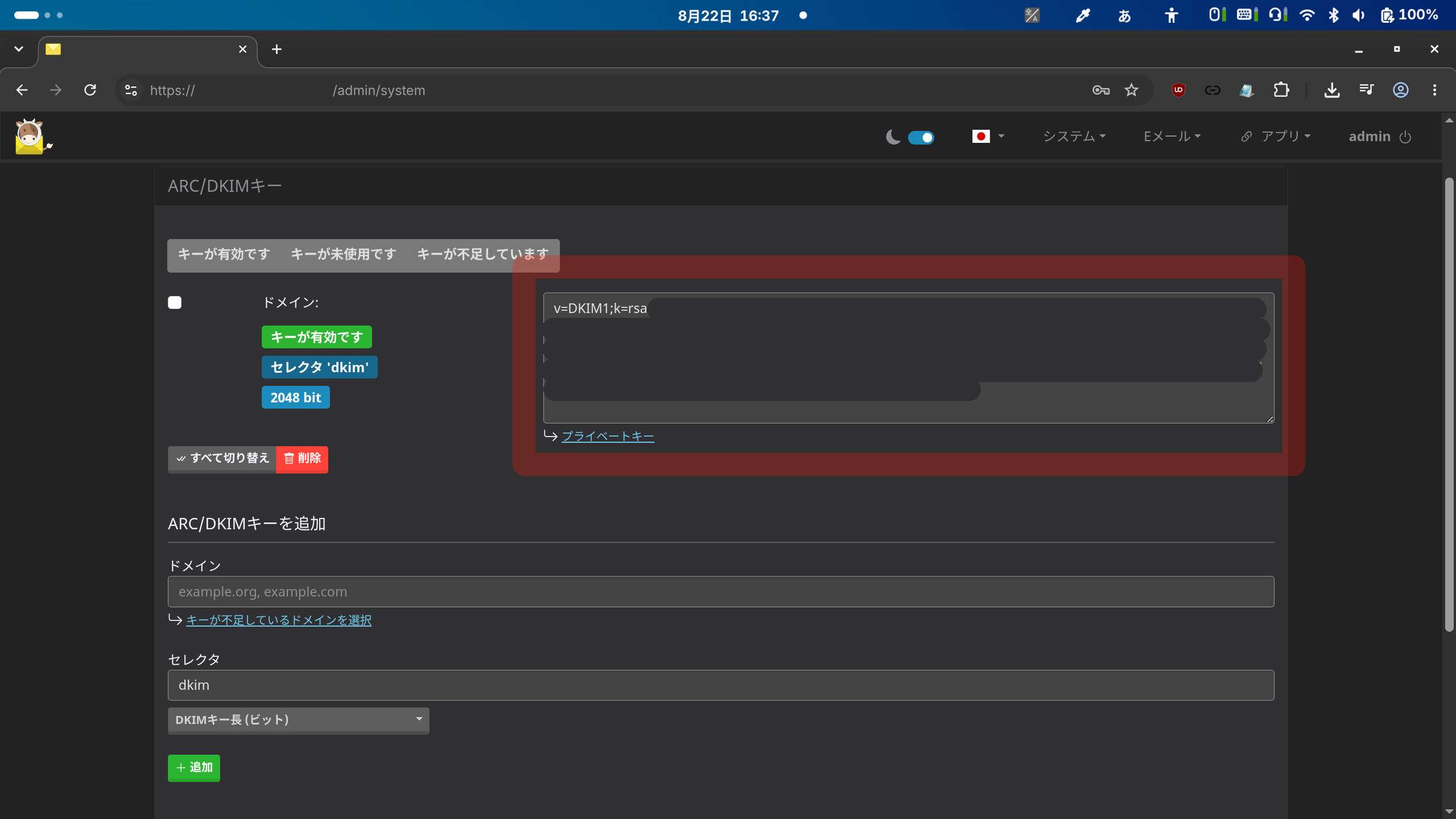Check the domain DKIM key checkbox
The image size is (1456, 819).
tap(175, 302)
